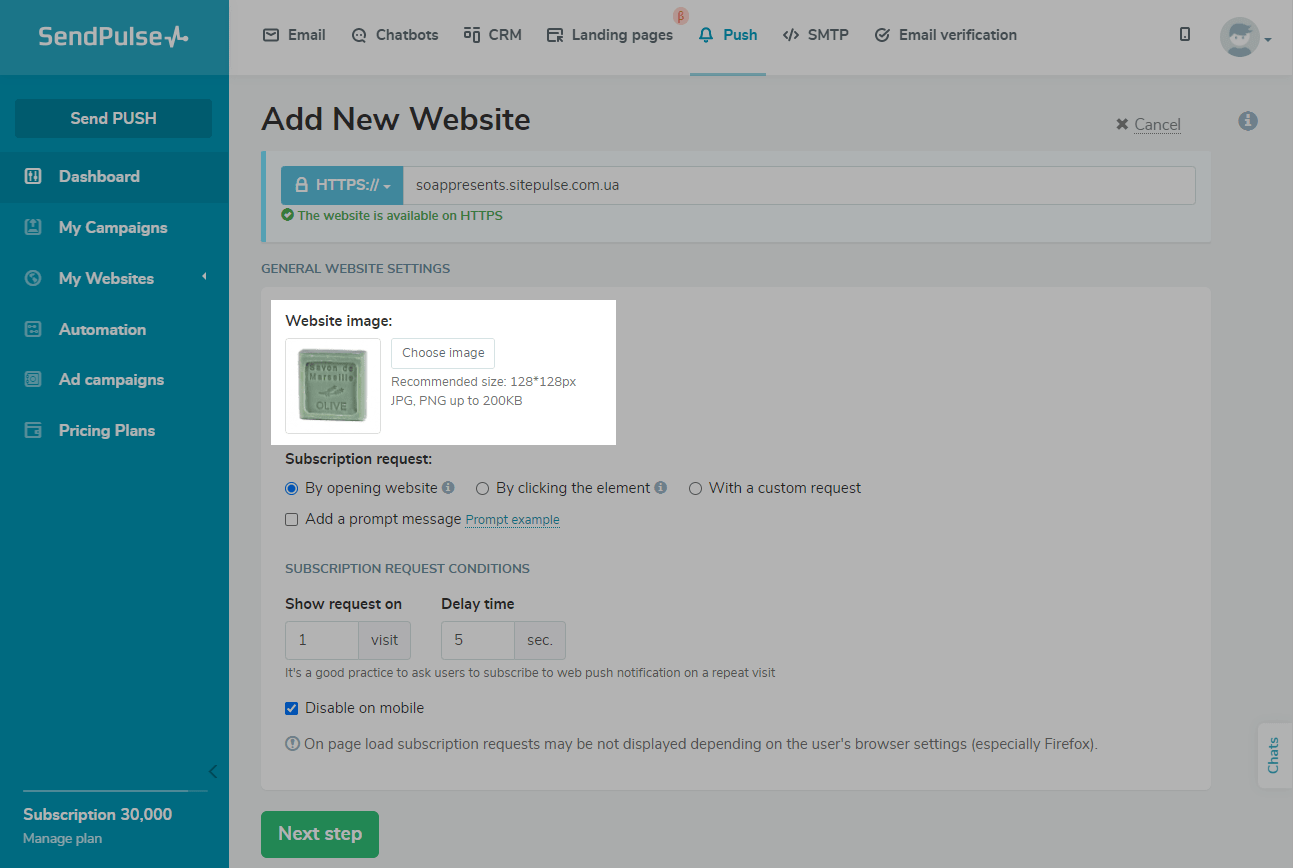1293x868 pixels.
Task: Uncheck the Disable on mobile checkbox
Action: (292, 709)
